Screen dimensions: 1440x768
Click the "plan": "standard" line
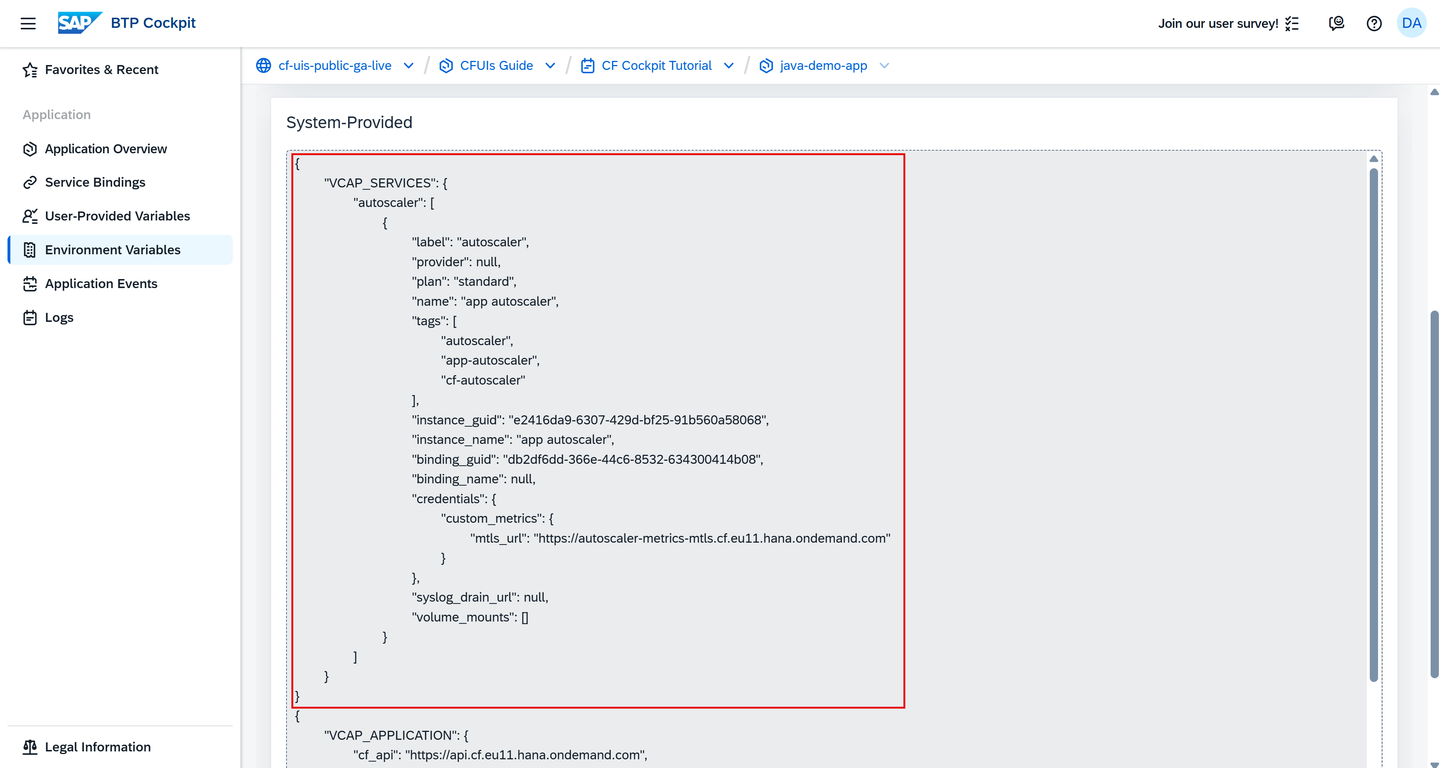pos(464,282)
